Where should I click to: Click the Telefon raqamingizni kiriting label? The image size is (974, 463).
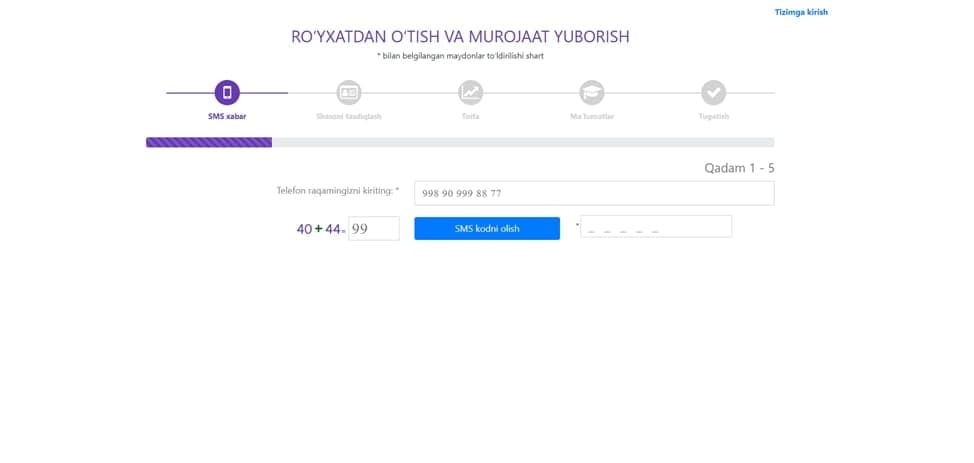(x=337, y=190)
